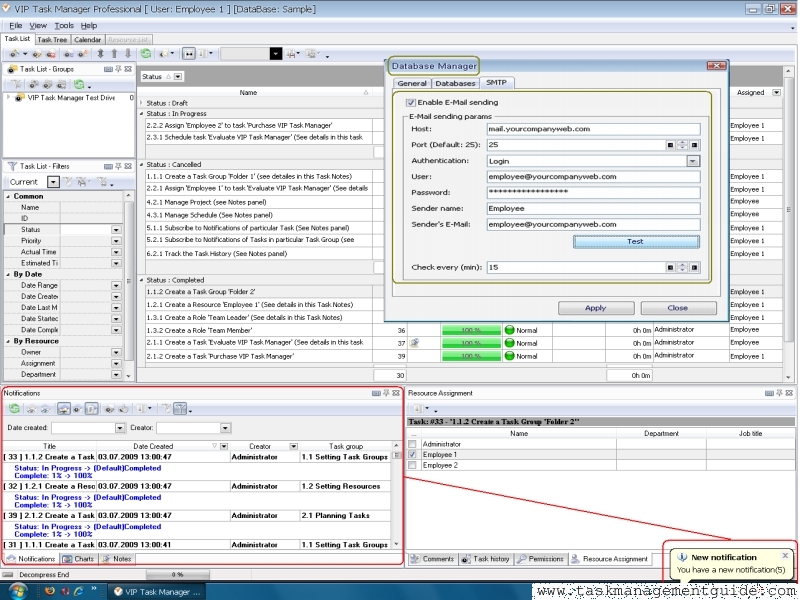Uncheck the Employee 1 resource checkbox
Image resolution: width=800 pixels, height=600 pixels.
pyautogui.click(x=412, y=455)
